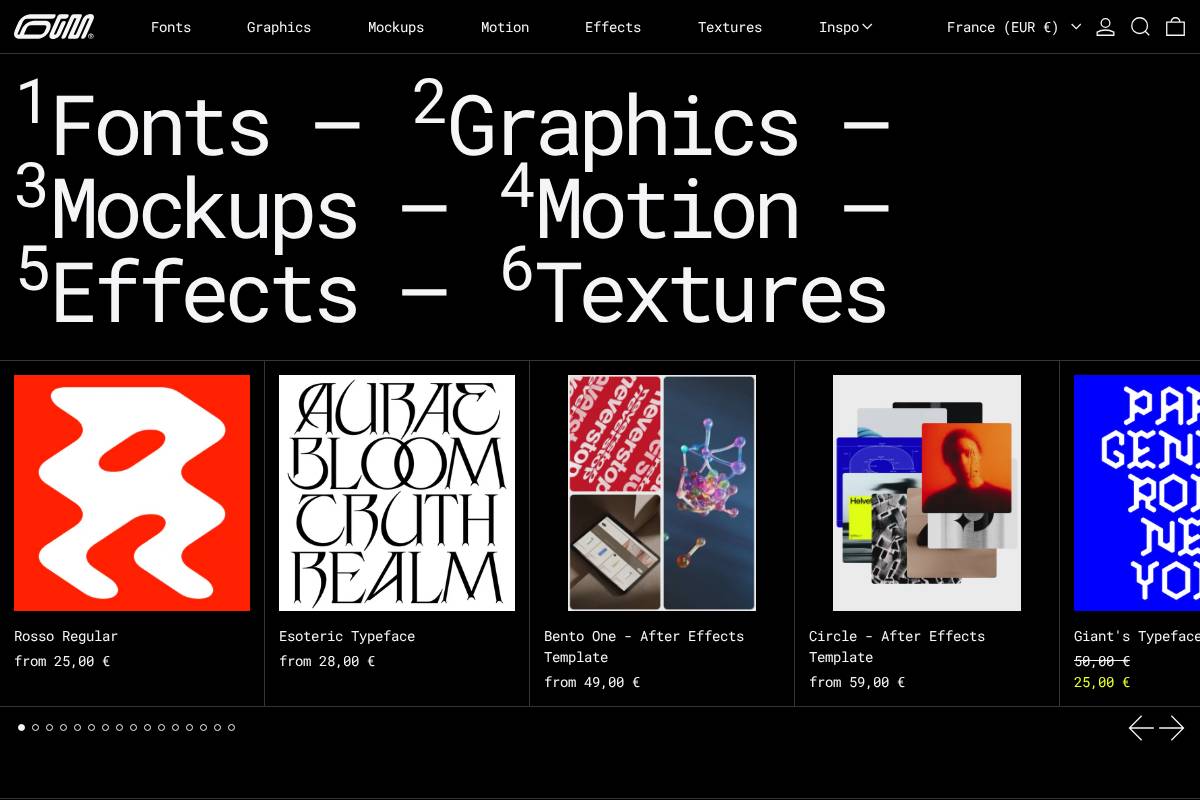
Task: Click the large "Textures" heading link
Action: tap(712, 294)
